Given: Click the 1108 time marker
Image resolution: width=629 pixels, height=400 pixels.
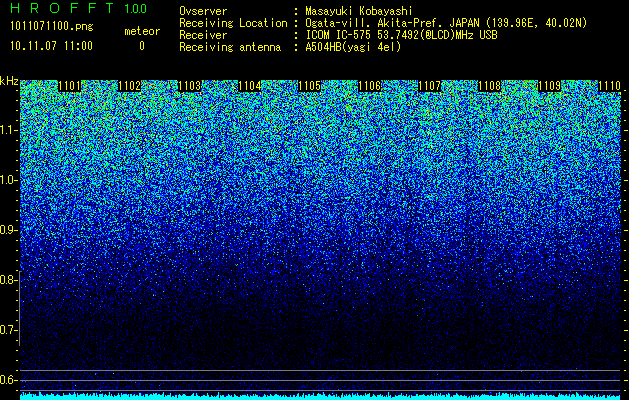Looking at the screenshot, I should pyautogui.click(x=490, y=86).
